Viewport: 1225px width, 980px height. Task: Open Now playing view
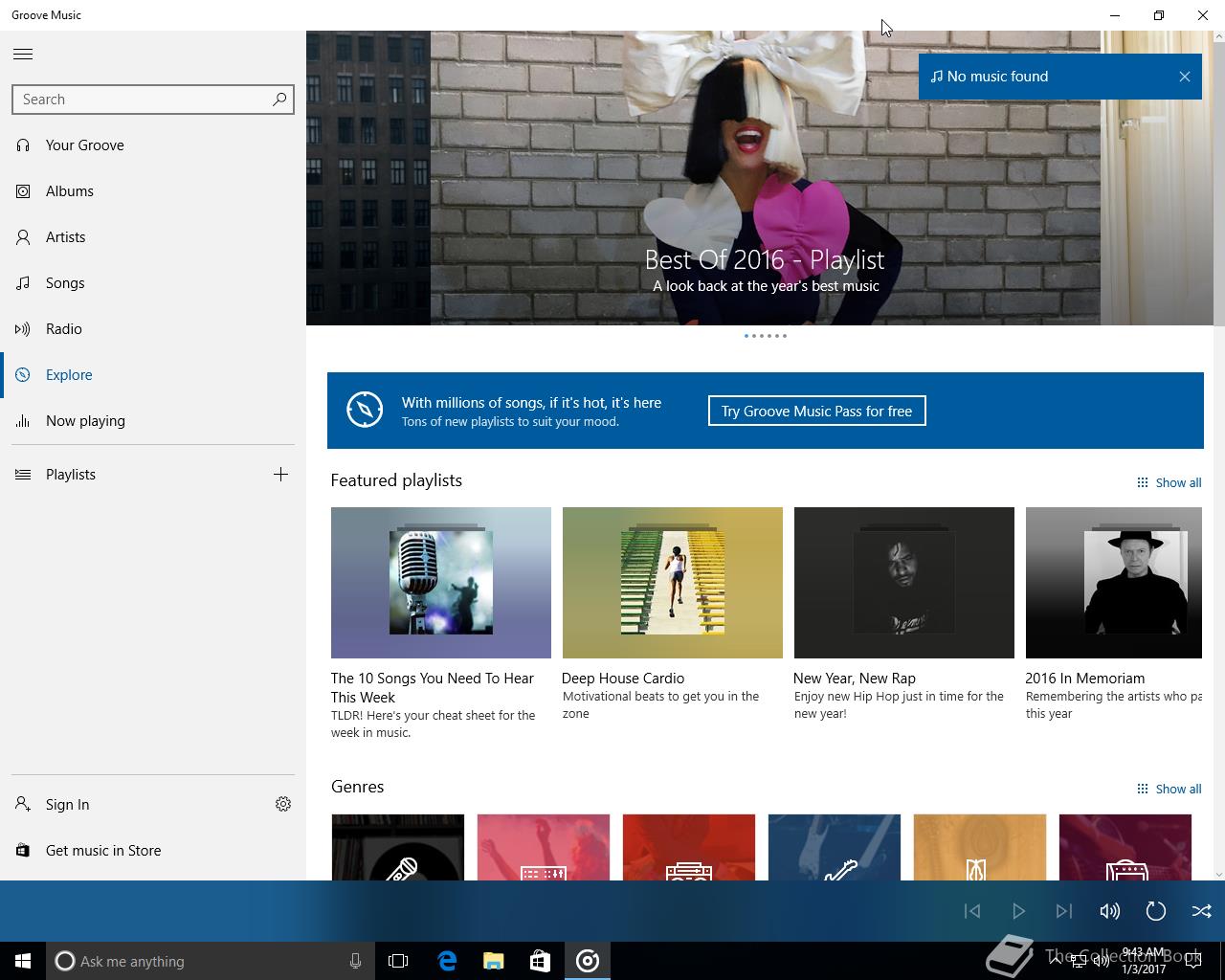pos(153,421)
